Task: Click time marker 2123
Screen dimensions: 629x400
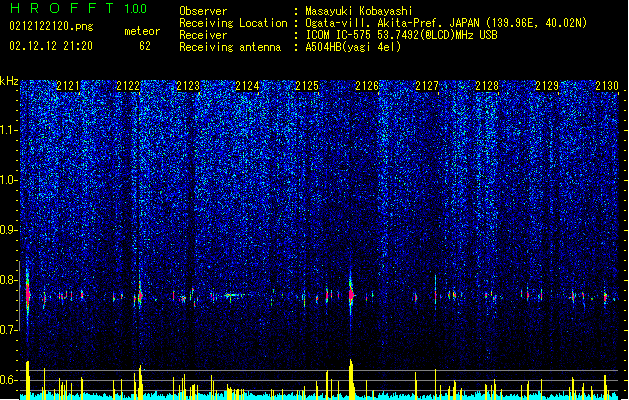Action: 188,85
